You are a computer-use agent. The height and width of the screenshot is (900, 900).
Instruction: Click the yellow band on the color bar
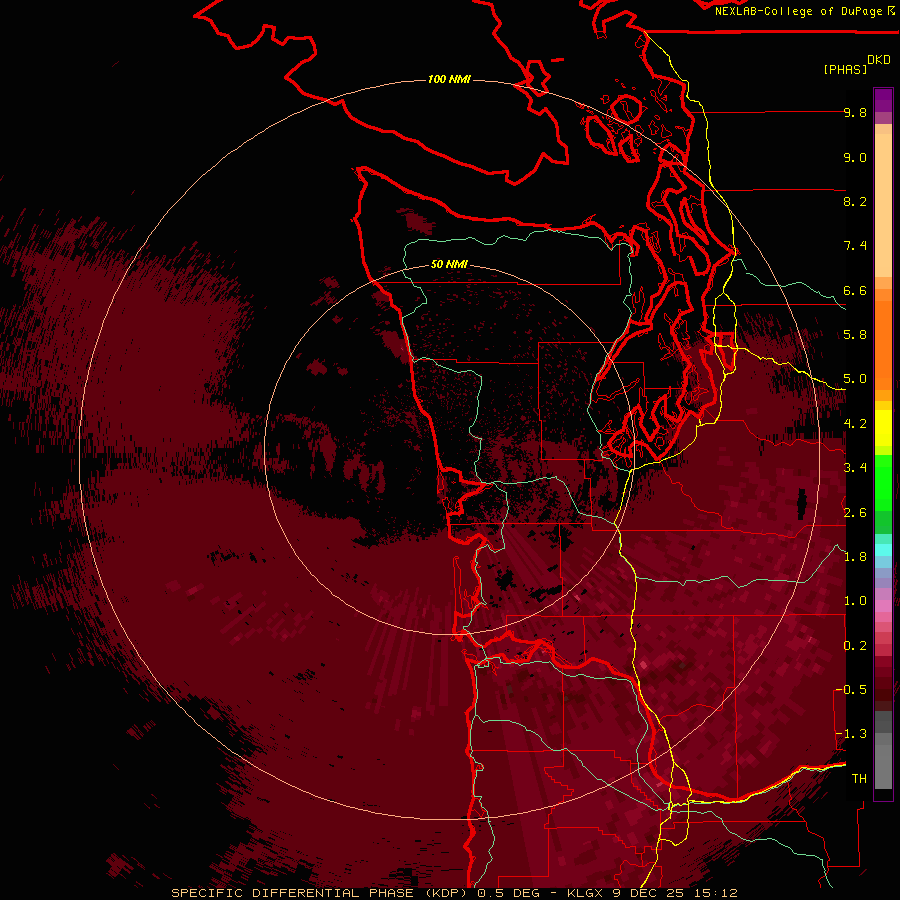[883, 428]
